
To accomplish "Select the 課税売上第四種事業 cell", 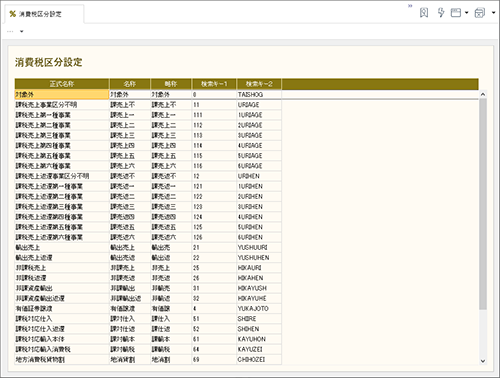I will 62,146.
